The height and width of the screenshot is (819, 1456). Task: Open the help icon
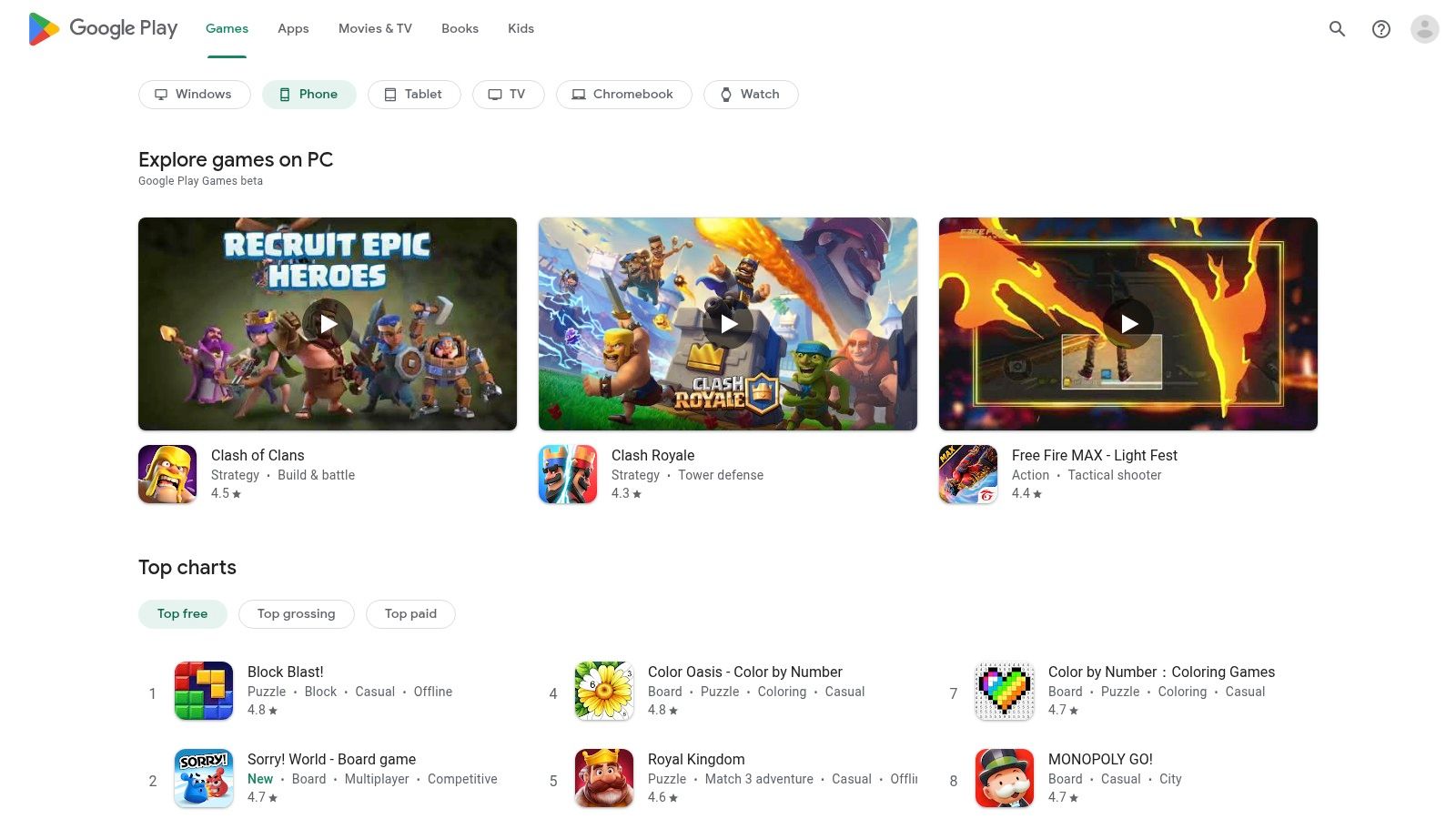[x=1380, y=28]
